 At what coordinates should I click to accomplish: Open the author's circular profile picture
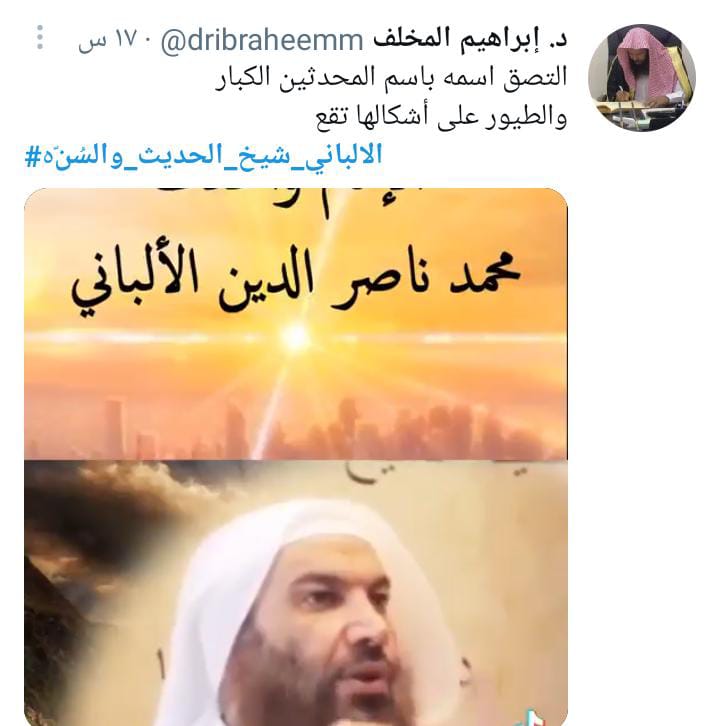(642, 77)
